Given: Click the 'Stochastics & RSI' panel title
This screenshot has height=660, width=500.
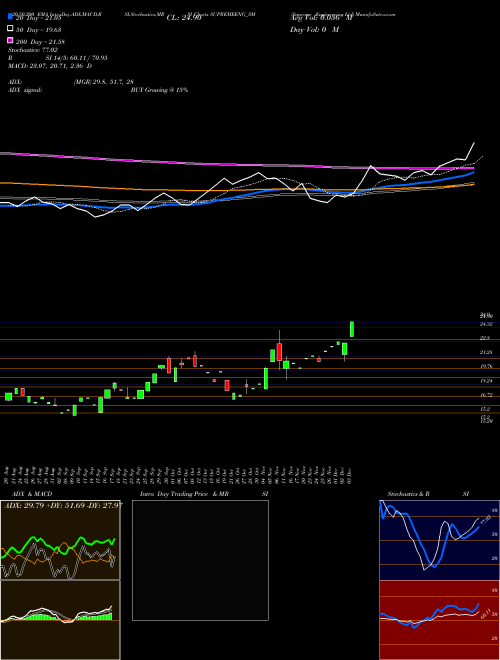Looking at the screenshot, I should tap(428, 494).
